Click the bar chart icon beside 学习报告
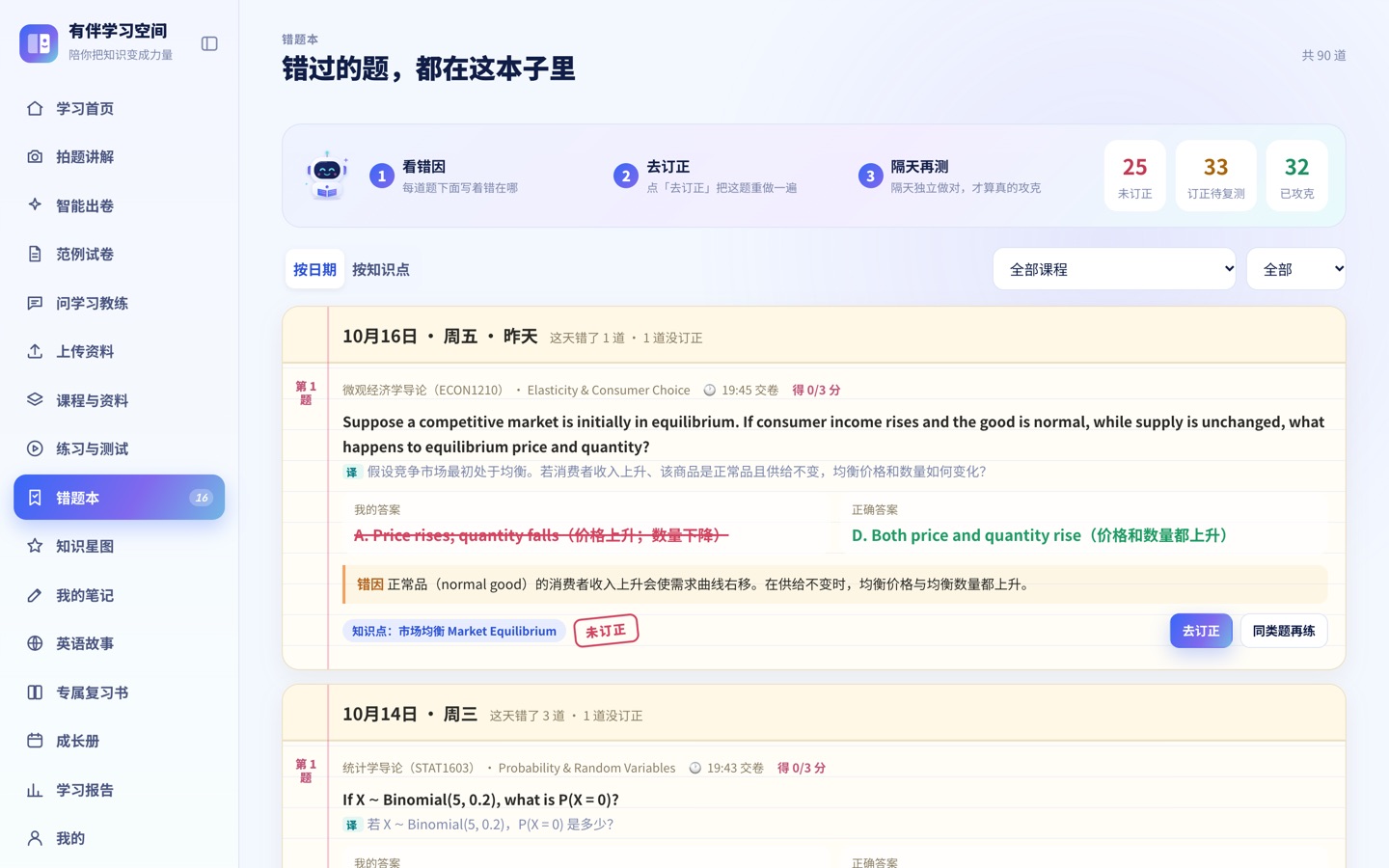Viewport: 1389px width, 868px height. click(35, 790)
